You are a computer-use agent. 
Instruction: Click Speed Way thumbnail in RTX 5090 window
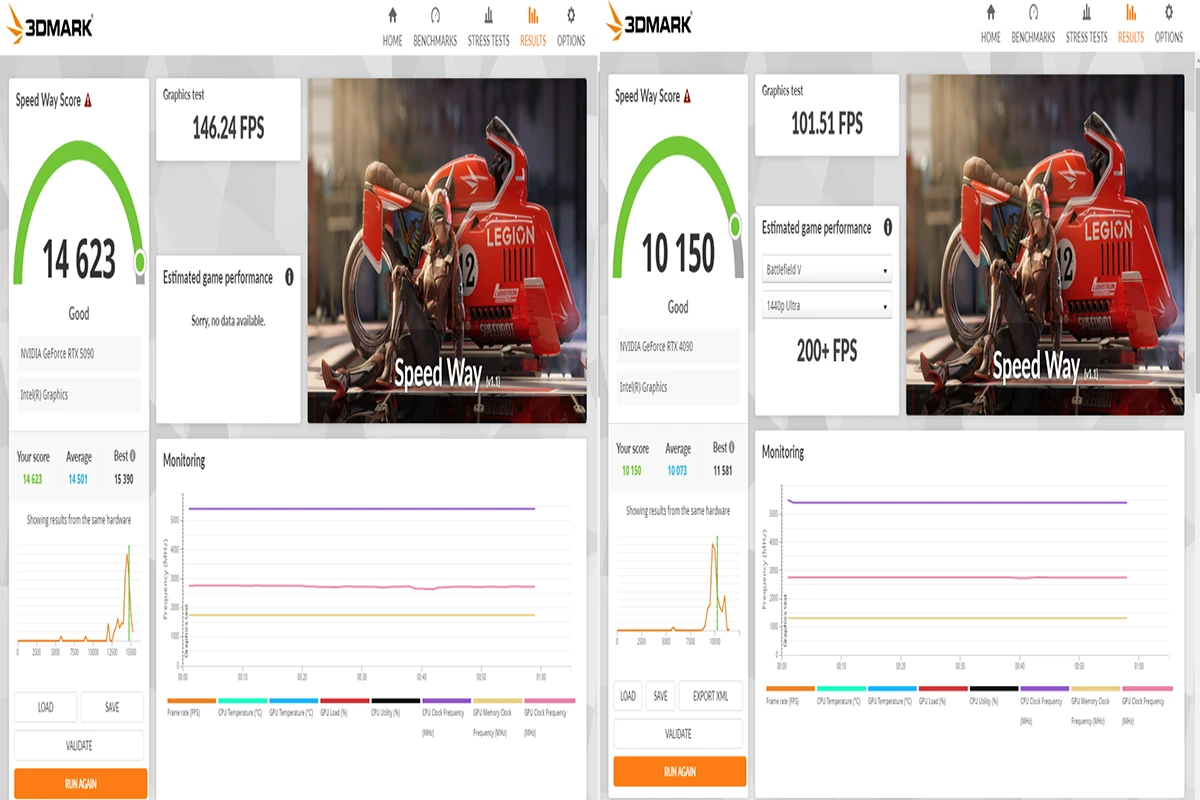point(447,250)
